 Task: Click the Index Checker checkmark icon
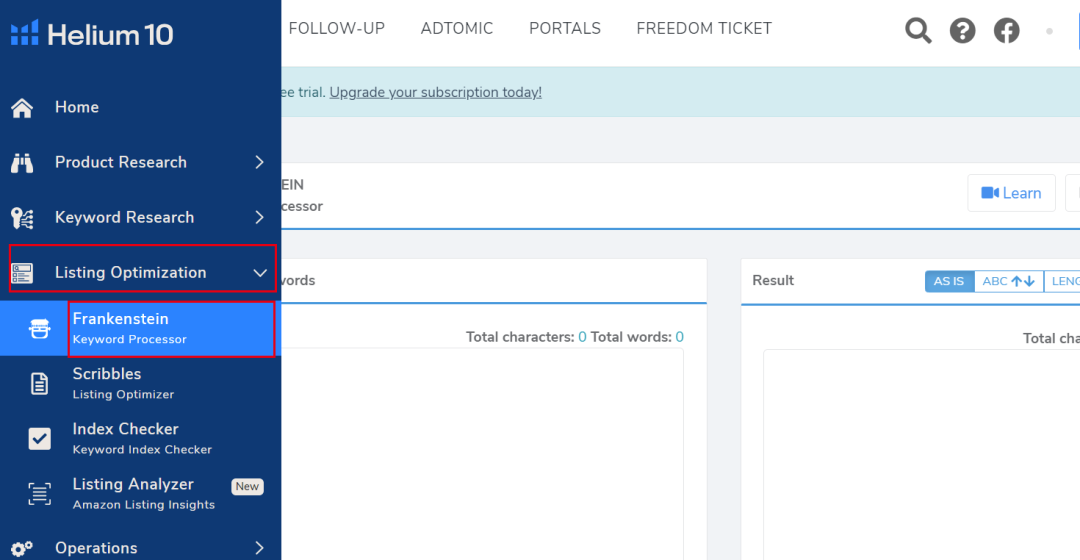coord(39,439)
